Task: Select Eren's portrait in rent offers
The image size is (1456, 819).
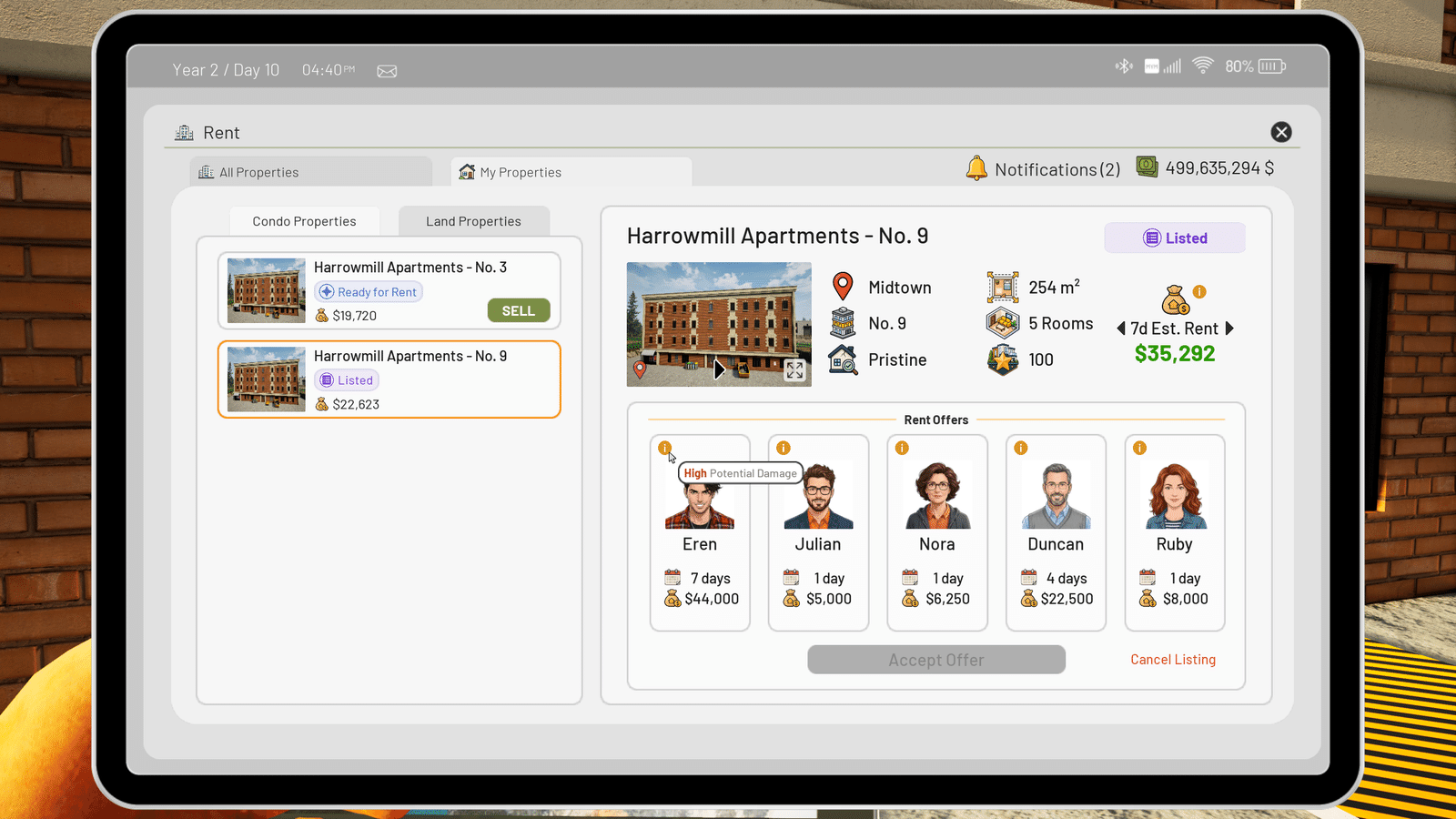Action: pos(699,502)
